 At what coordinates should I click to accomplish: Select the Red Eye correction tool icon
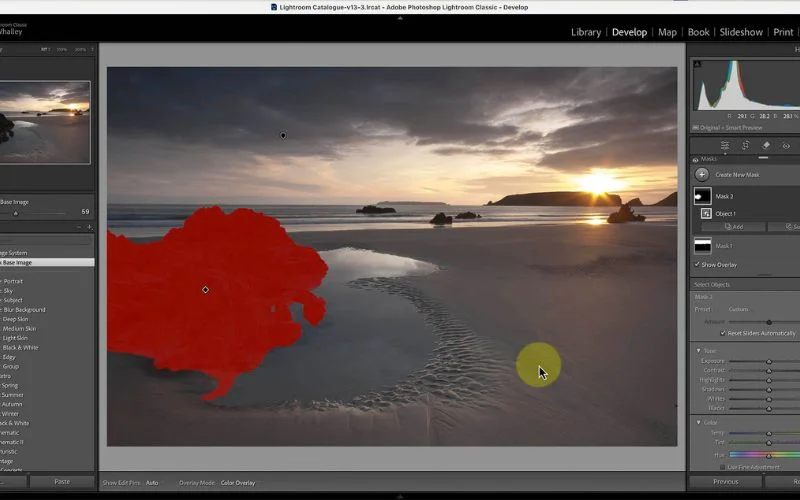(786, 145)
